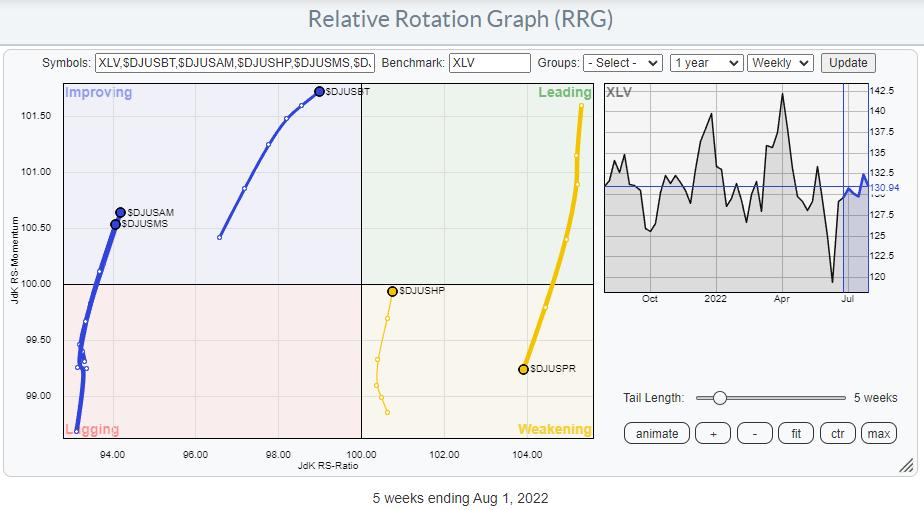
Task: Open the Groups select dropdown
Action: [x=624, y=62]
